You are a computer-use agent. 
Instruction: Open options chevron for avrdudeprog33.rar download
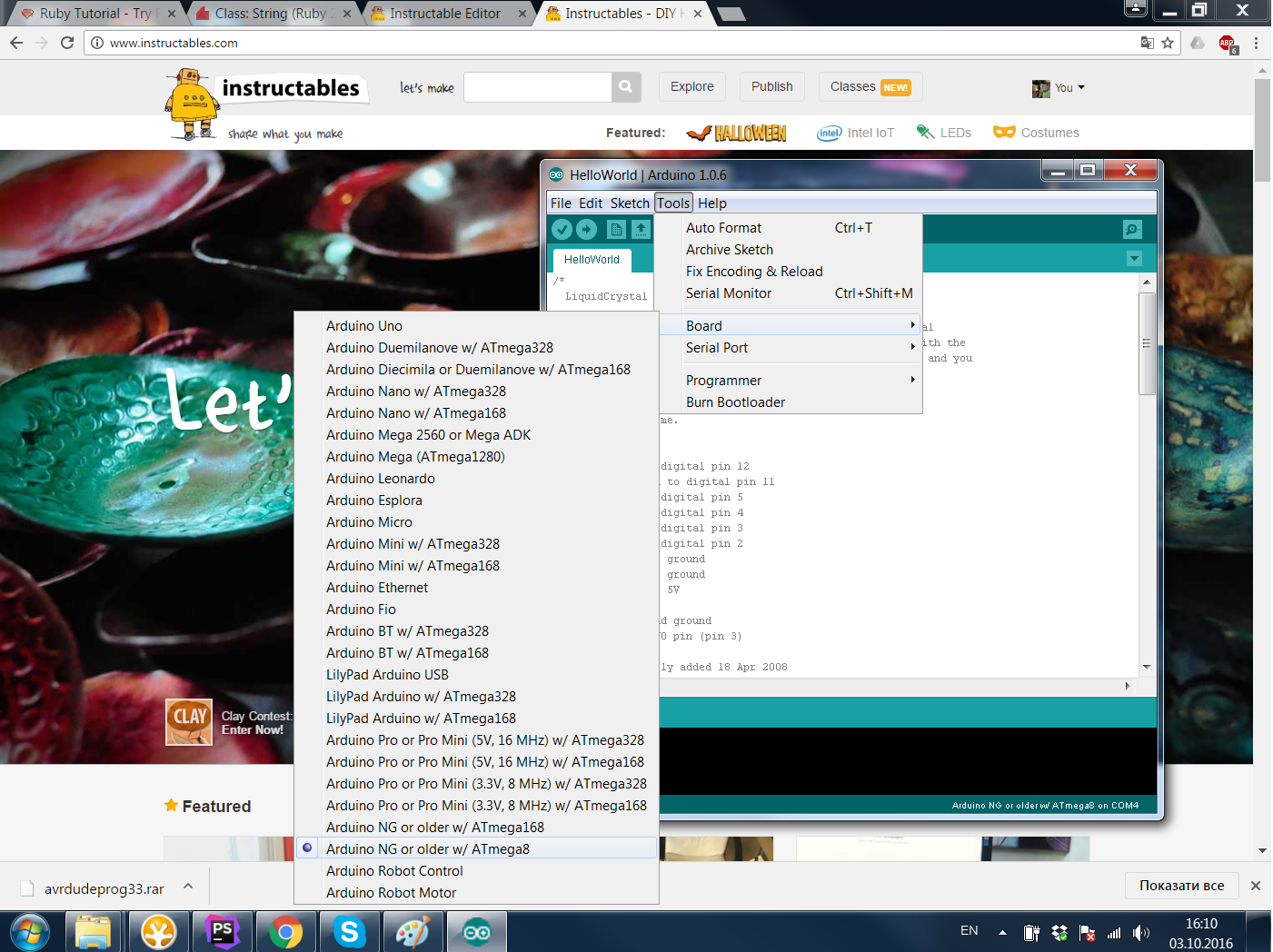pos(187,887)
